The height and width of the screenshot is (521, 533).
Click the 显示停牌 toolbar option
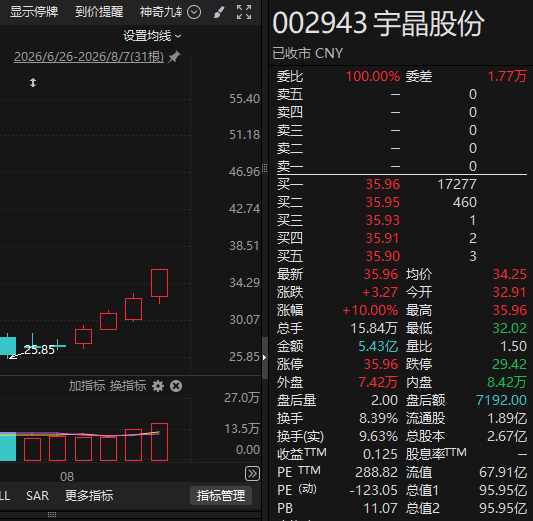34,12
